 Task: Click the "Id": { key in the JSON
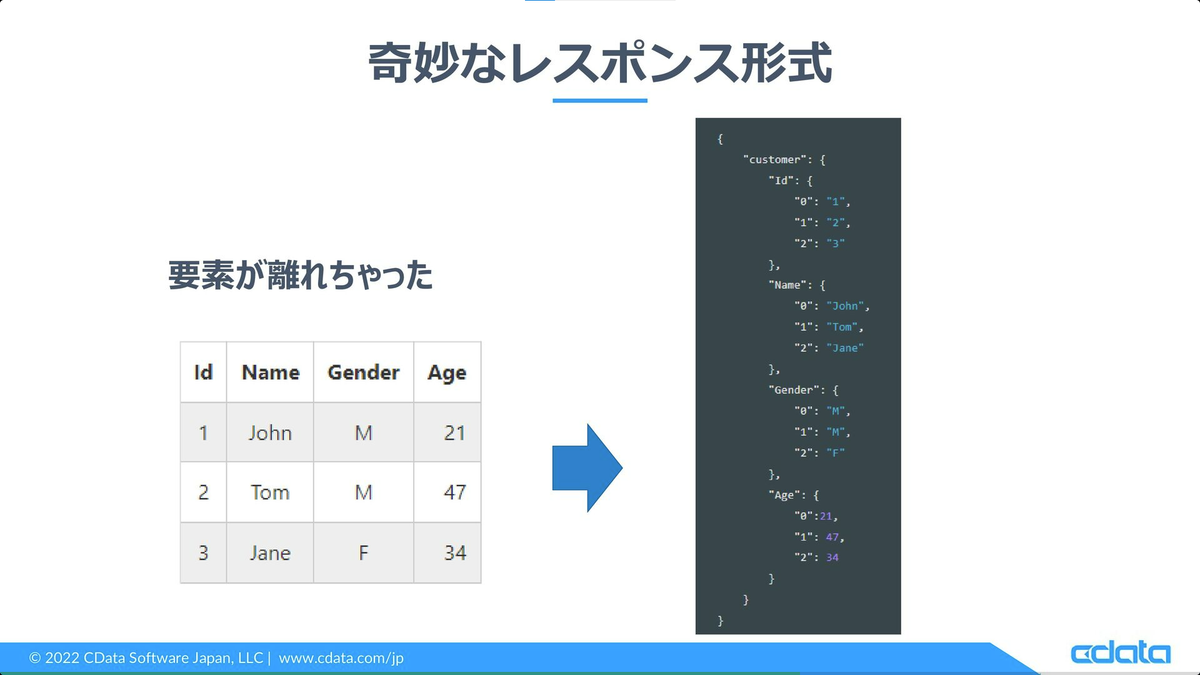click(792, 180)
